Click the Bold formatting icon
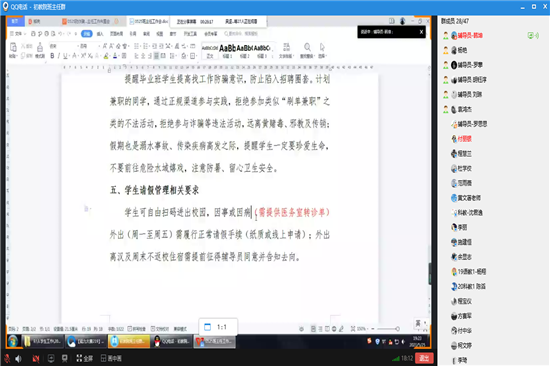The image size is (550, 366). pos(52,56)
